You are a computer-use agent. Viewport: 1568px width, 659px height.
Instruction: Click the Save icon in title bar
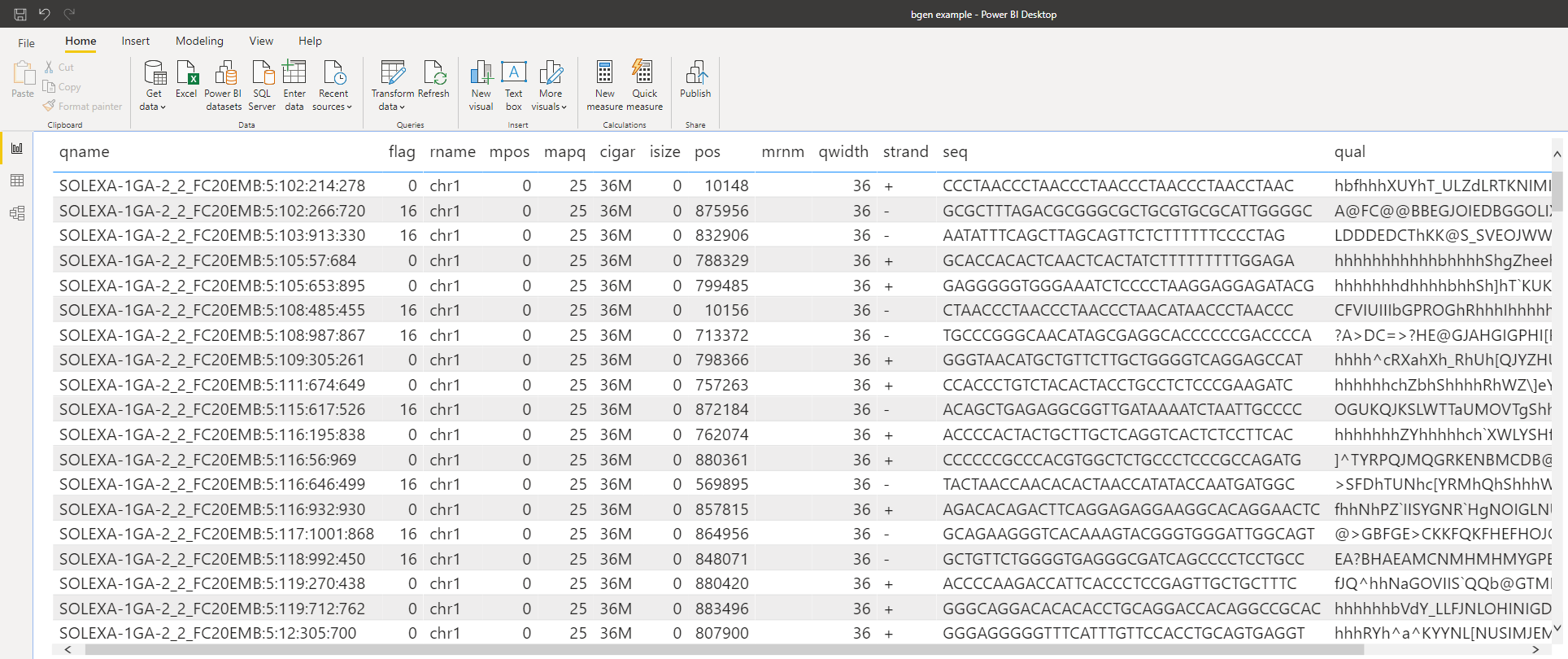pyautogui.click(x=20, y=14)
